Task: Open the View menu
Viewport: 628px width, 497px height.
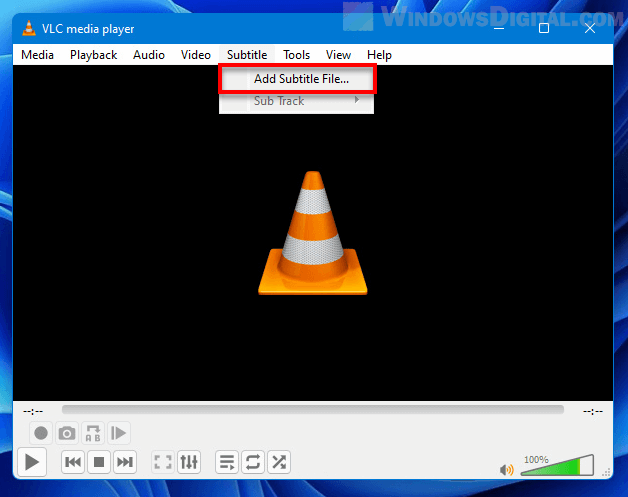Action: click(338, 55)
